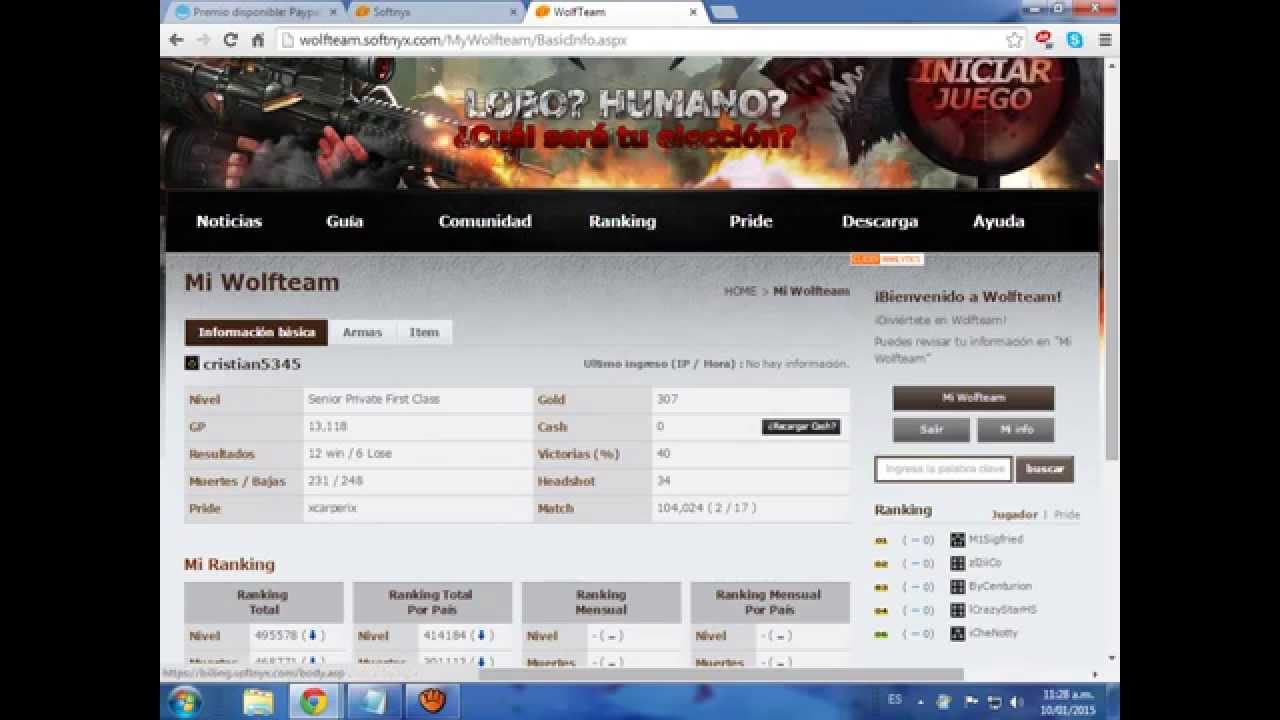Open the Pride navigation menu
Viewport: 1280px width, 720px height.
click(751, 221)
